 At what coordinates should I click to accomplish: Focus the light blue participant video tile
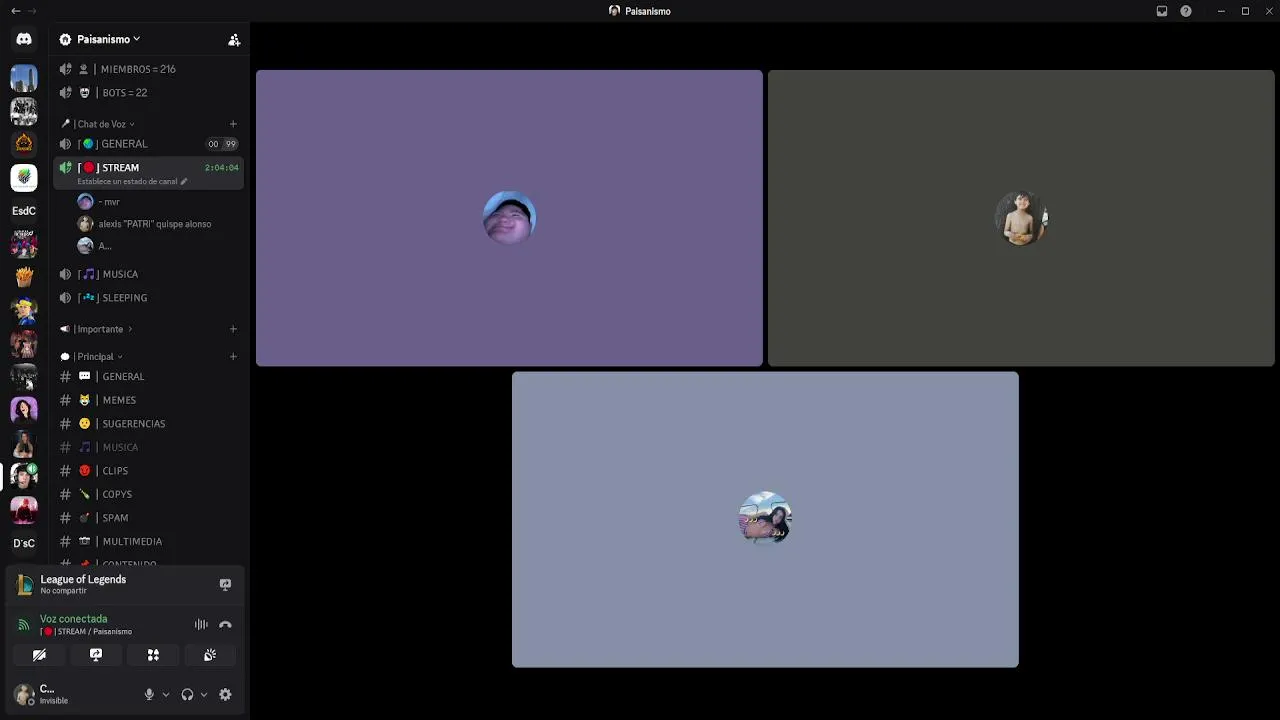pyautogui.click(x=765, y=520)
